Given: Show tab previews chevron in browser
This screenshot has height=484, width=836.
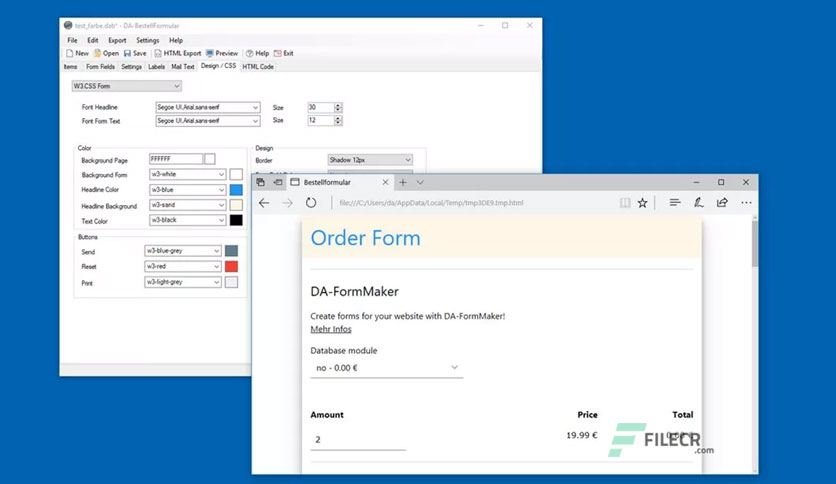Looking at the screenshot, I should tap(420, 182).
